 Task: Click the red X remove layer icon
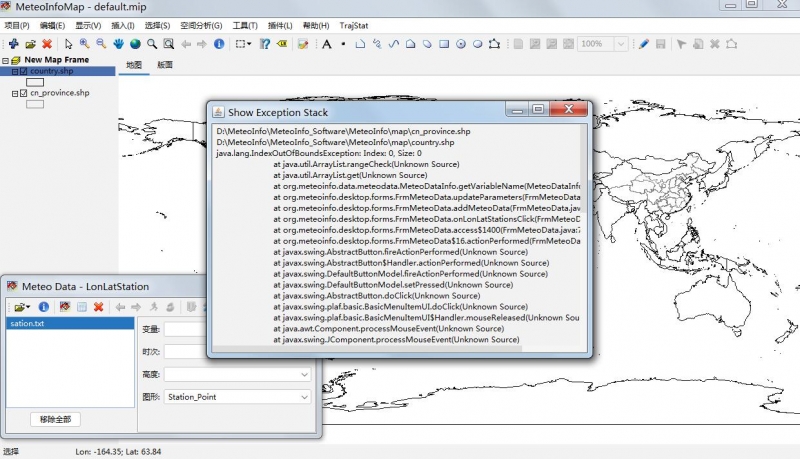point(47,44)
